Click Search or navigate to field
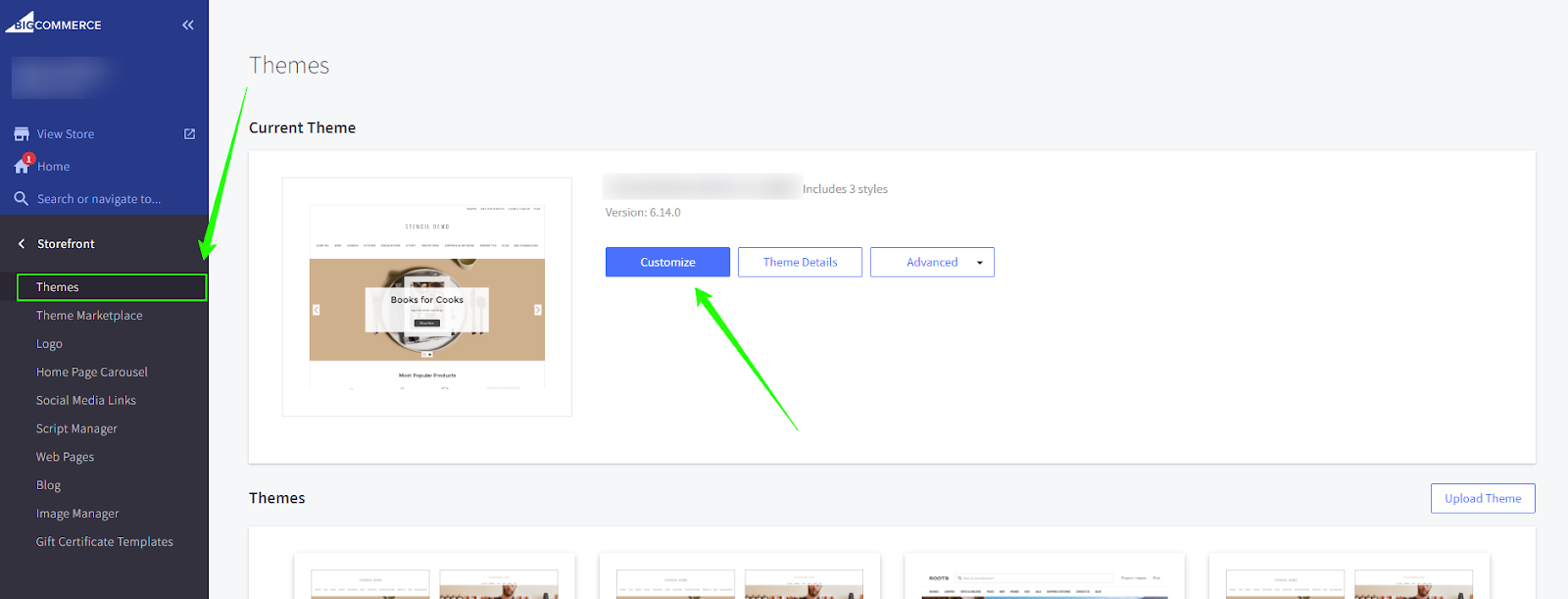1568x599 pixels. click(99, 199)
